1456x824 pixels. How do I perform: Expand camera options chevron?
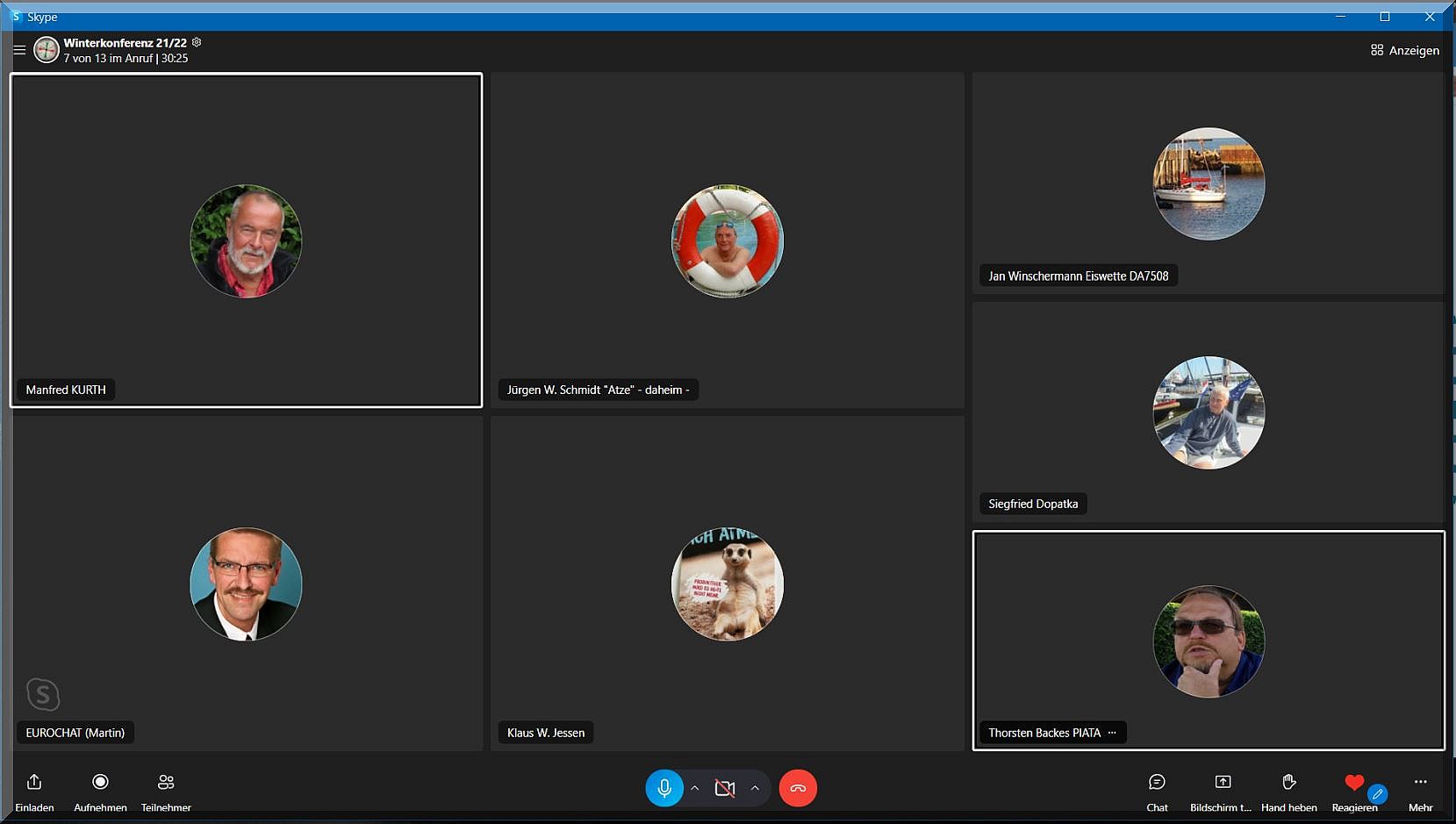pos(755,788)
